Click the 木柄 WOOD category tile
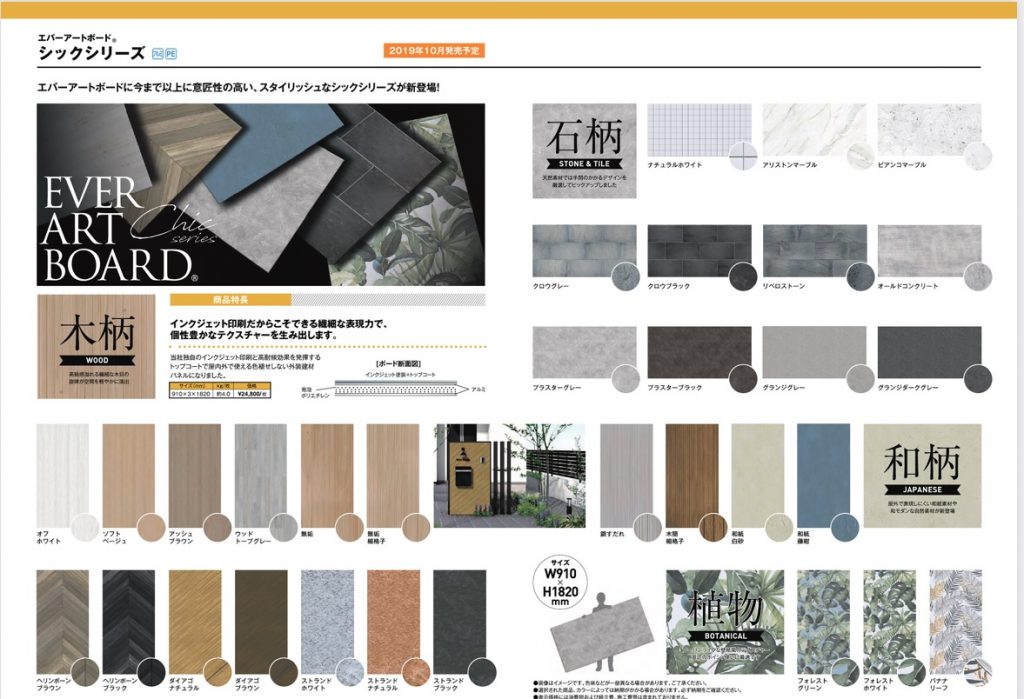Screen dimensions: 1024x699 [x=97, y=346]
